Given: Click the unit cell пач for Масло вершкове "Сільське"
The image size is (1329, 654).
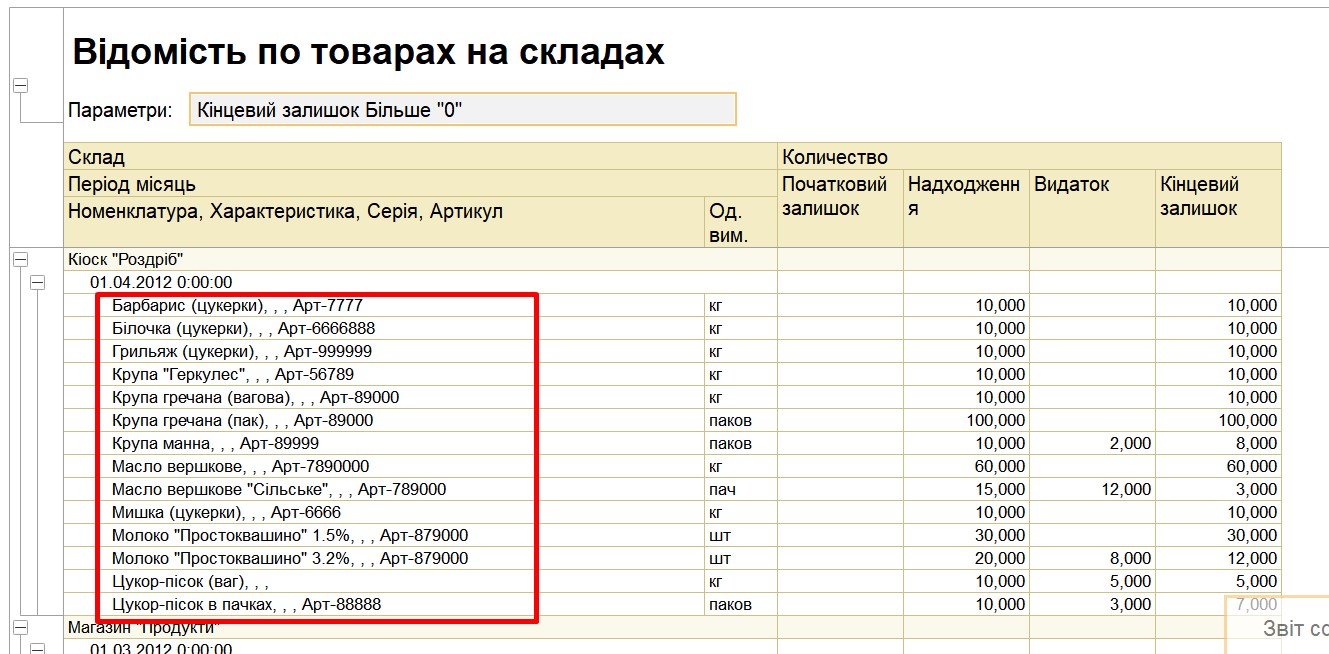Looking at the screenshot, I should (741, 490).
